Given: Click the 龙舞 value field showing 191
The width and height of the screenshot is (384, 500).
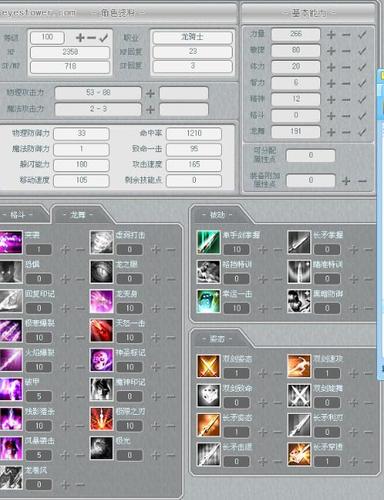Looking at the screenshot, I should (x=296, y=132).
